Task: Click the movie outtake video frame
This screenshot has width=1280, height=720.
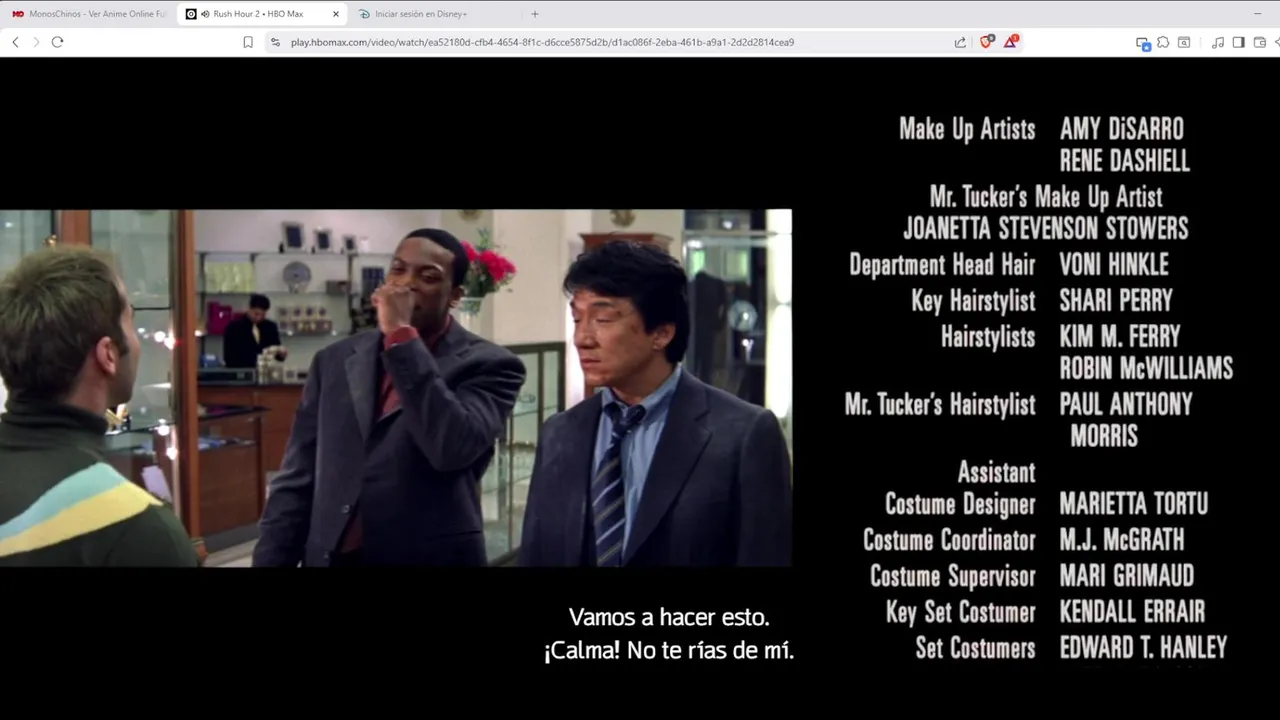Action: [x=396, y=388]
